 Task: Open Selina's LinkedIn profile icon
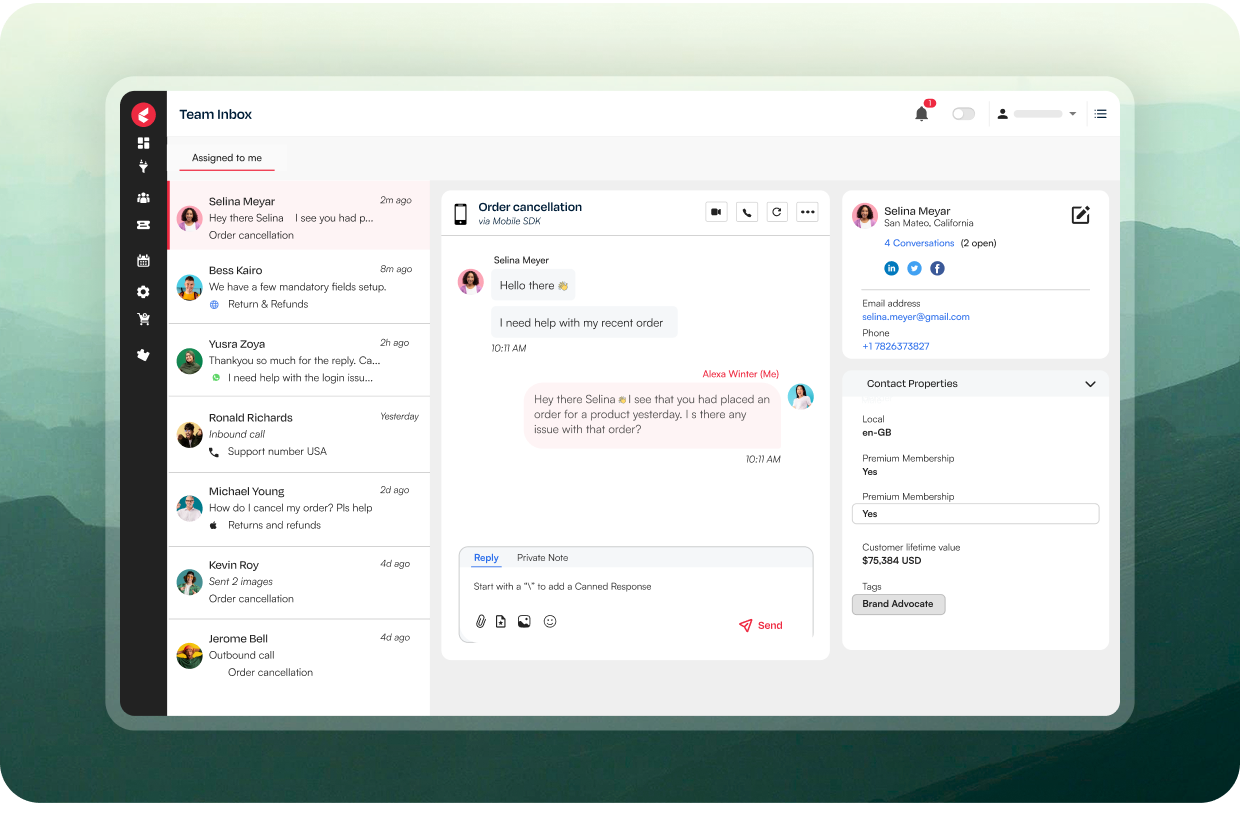coord(891,268)
